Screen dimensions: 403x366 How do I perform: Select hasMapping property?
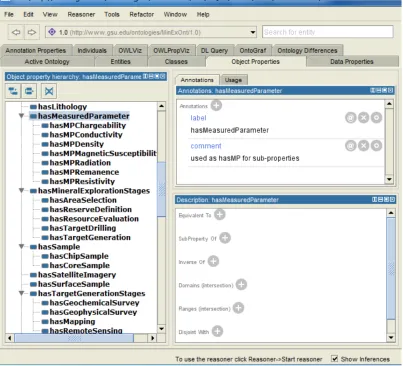72,321
